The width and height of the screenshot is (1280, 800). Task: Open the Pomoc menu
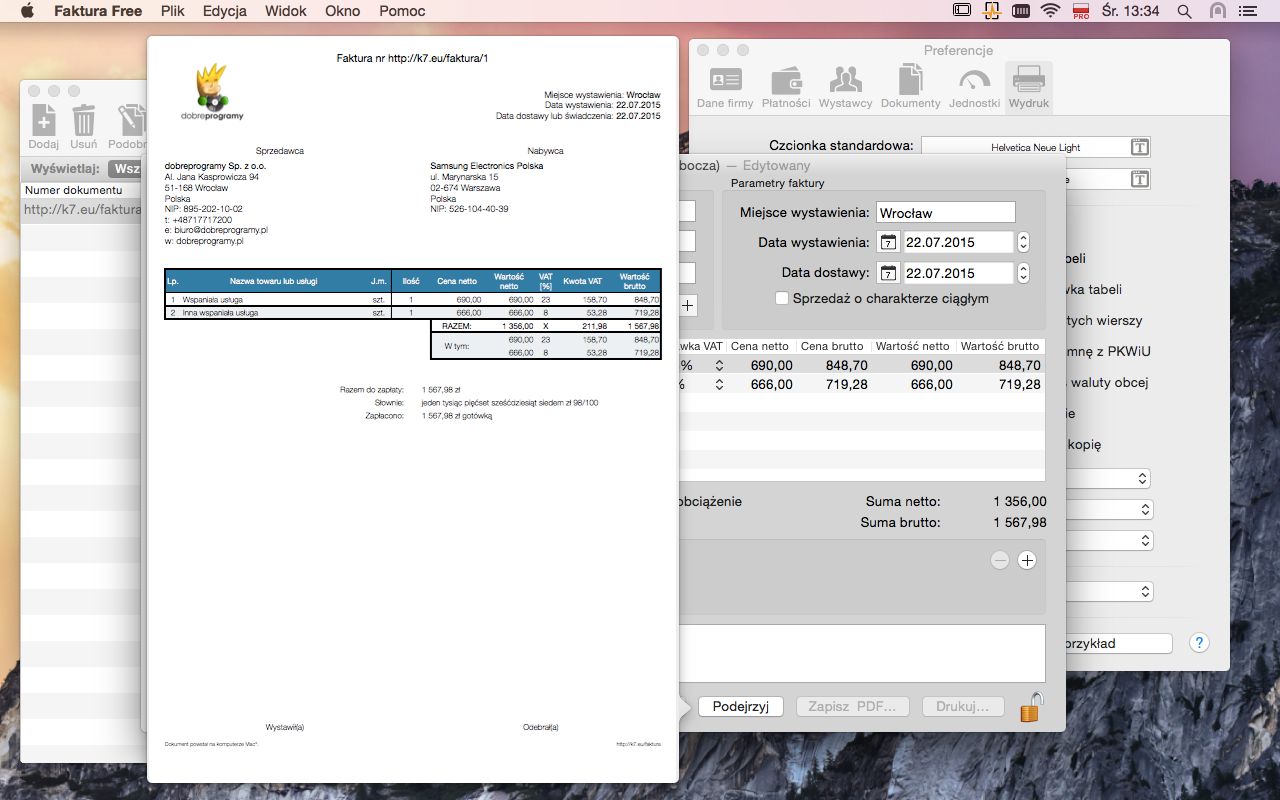[x=402, y=11]
